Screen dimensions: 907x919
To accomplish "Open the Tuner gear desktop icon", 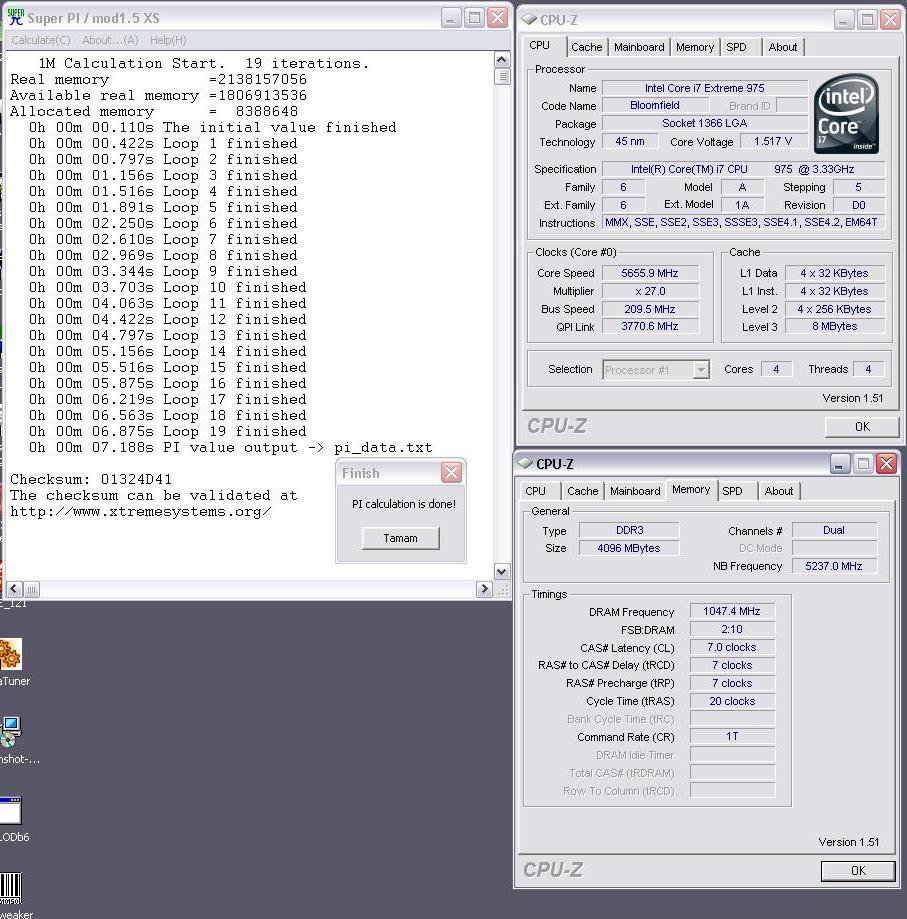I will tap(11, 654).
